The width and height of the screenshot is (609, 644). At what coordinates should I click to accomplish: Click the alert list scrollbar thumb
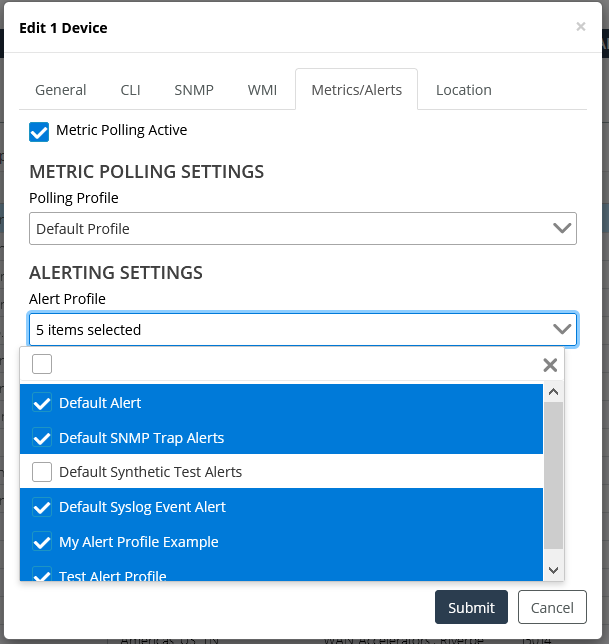pos(553,475)
